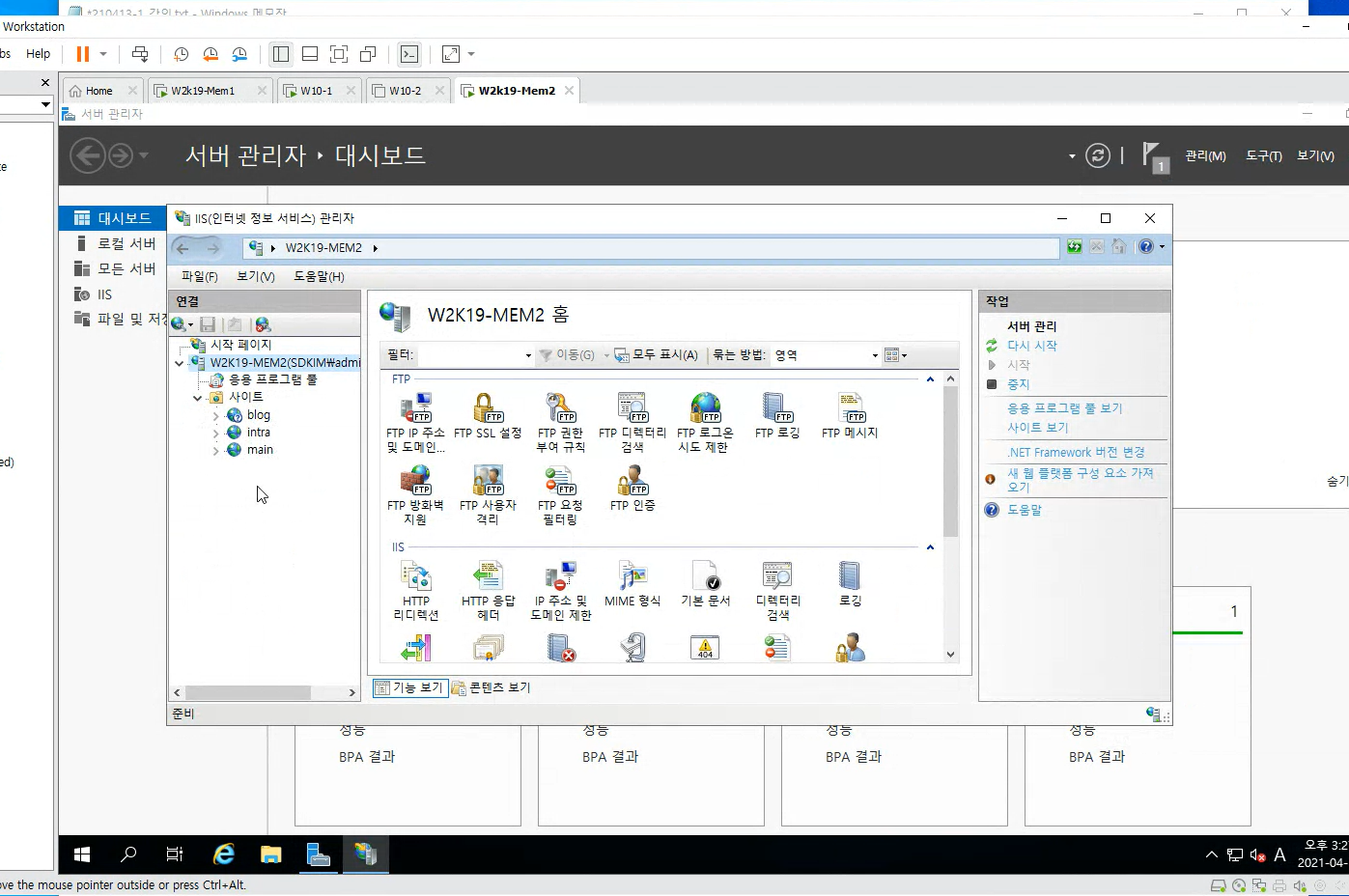Collapse the IIS group section
Screen dimensions: 1349x896
[930, 547]
